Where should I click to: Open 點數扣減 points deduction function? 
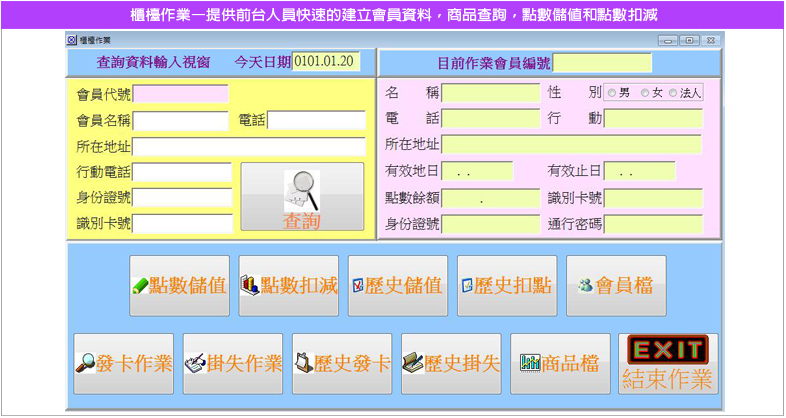tap(289, 286)
